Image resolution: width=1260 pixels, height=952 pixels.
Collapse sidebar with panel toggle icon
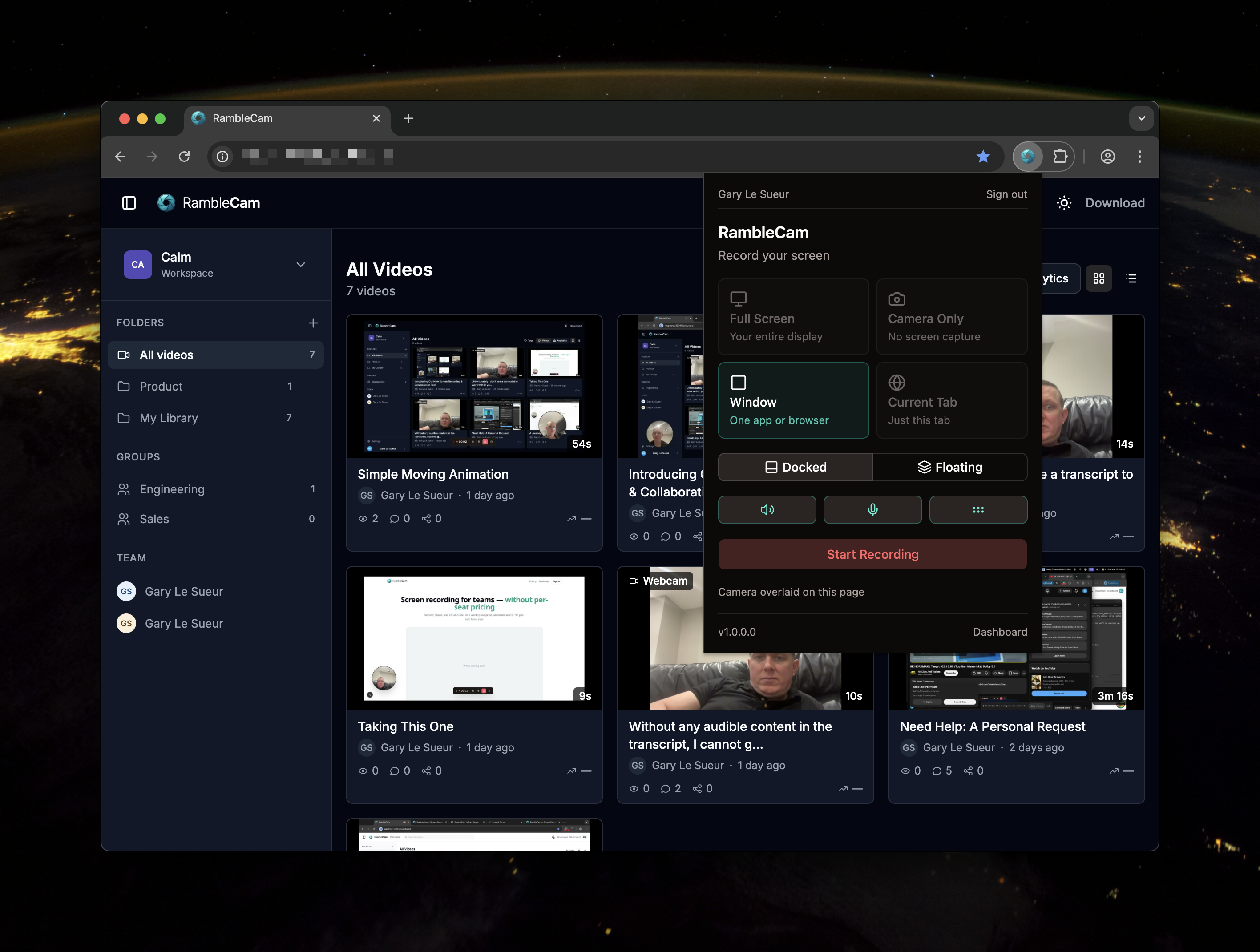pos(129,203)
